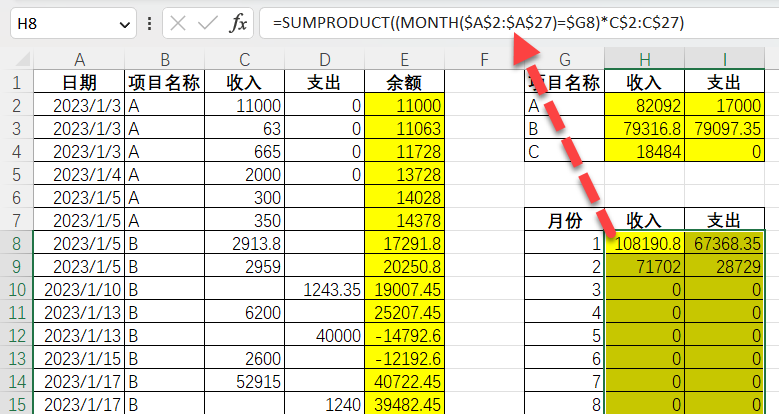This screenshot has height=414, width=779.
Task: Select monthly expense cell 67368.35
Action: [724, 244]
